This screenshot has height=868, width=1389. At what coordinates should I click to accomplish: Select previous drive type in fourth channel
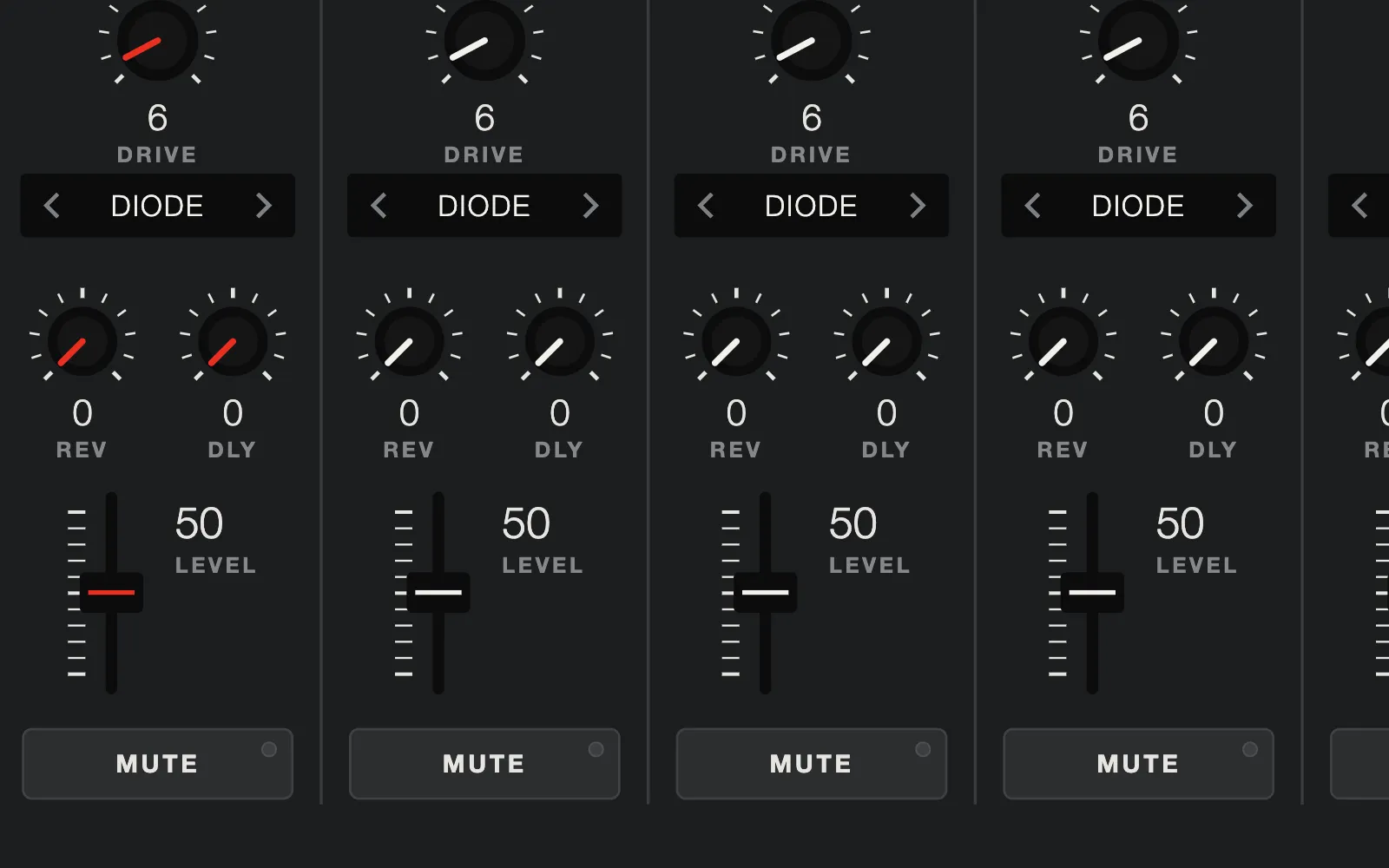point(1032,206)
